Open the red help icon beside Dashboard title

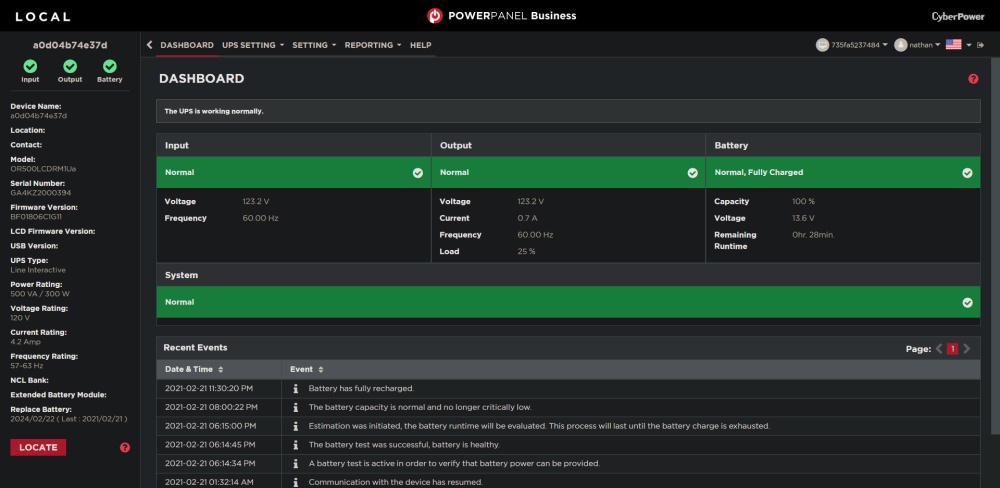point(973,78)
